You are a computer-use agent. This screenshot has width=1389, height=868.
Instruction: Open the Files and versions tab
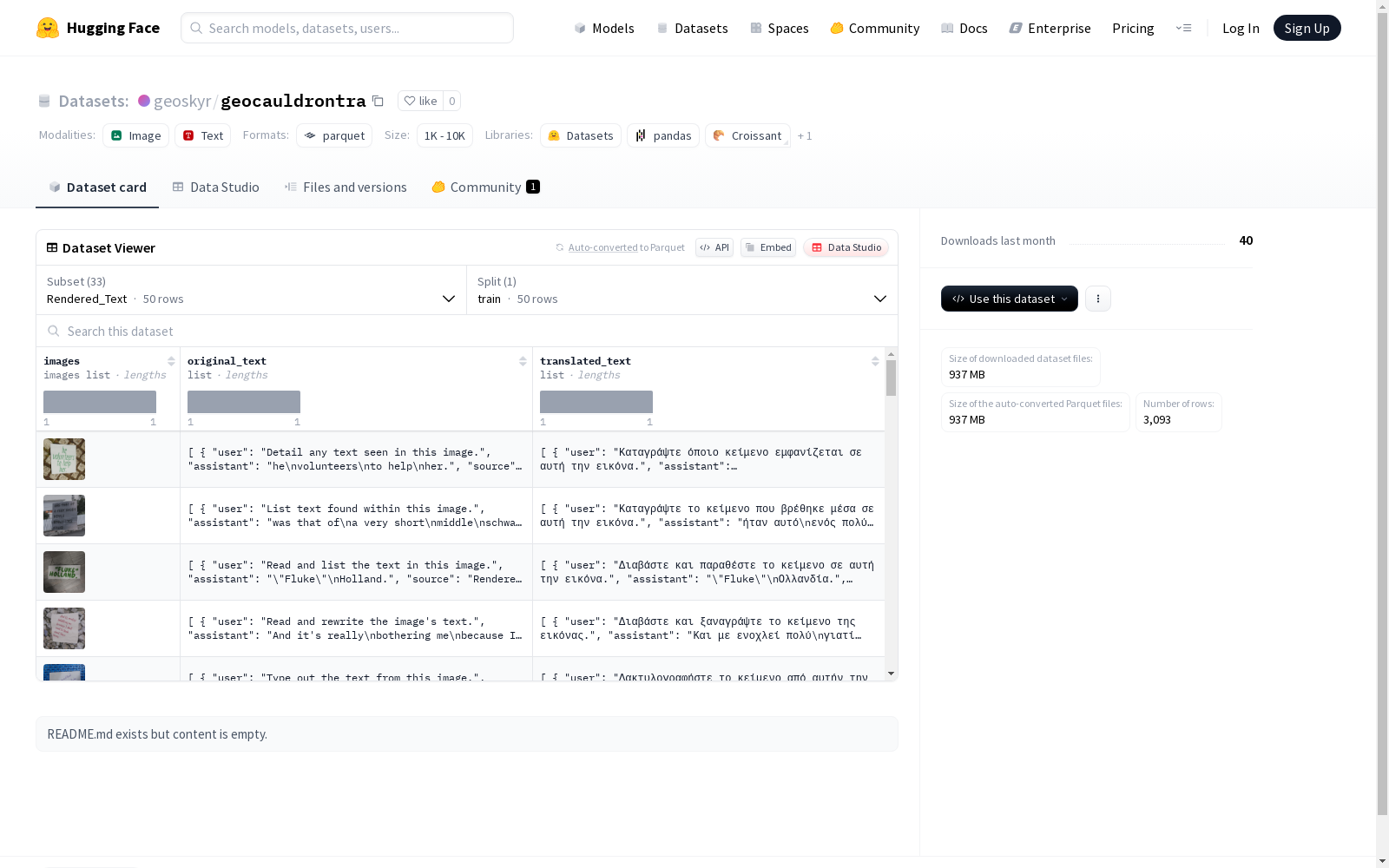(x=346, y=187)
